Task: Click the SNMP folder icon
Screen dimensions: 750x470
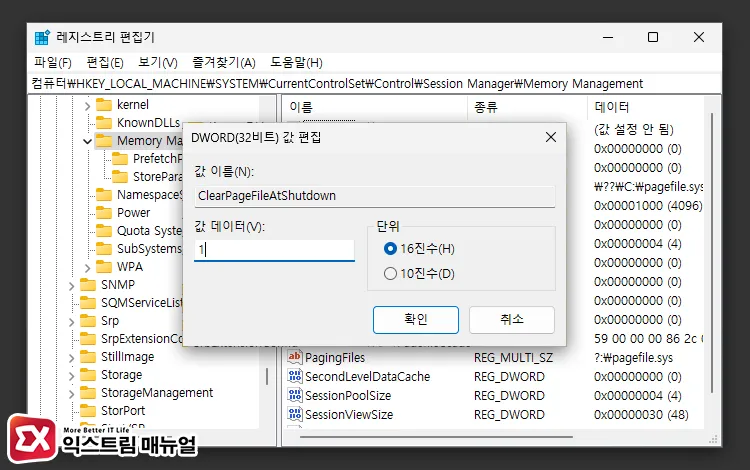Action: click(88, 285)
